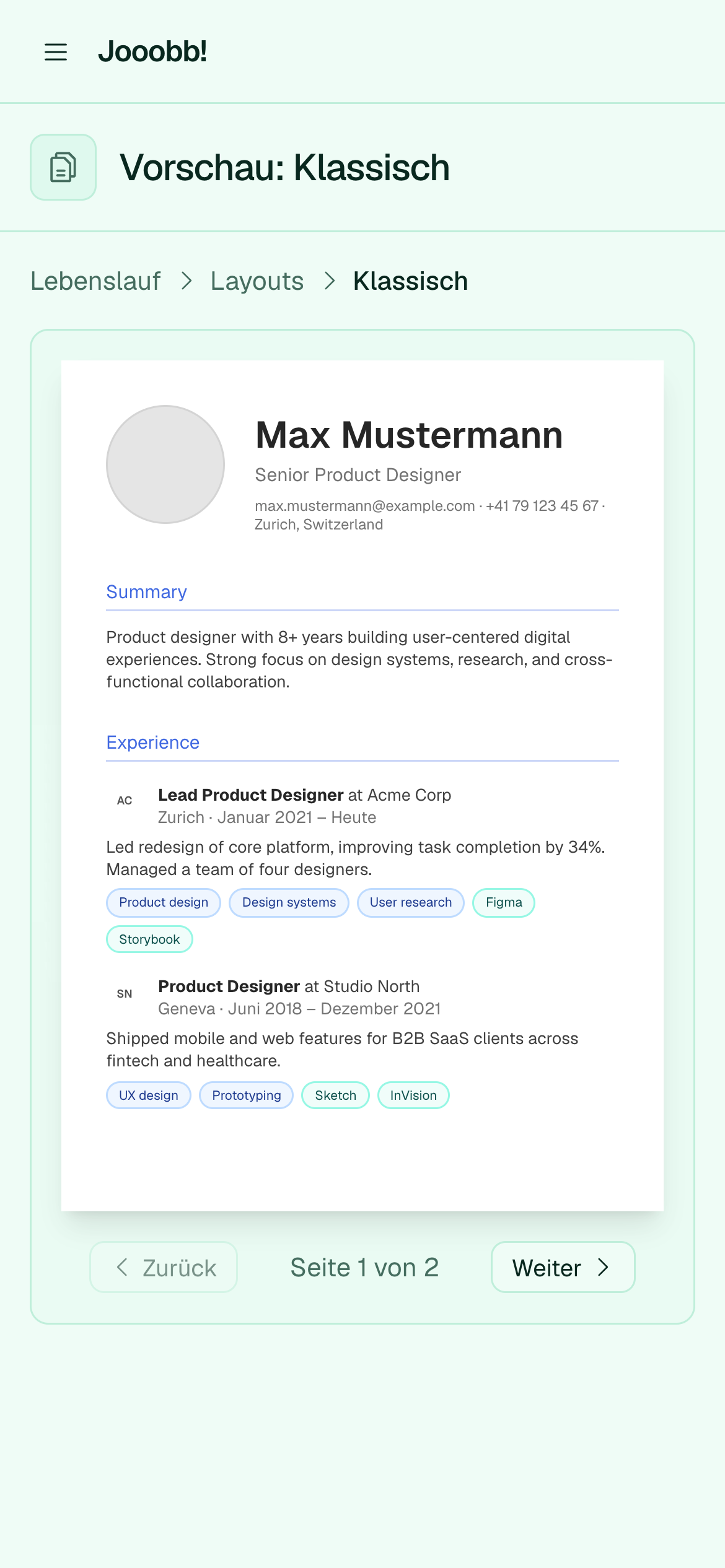Image resolution: width=725 pixels, height=1568 pixels.
Task: Click Lead Product Designer at Acme Corp
Action: tap(305, 795)
